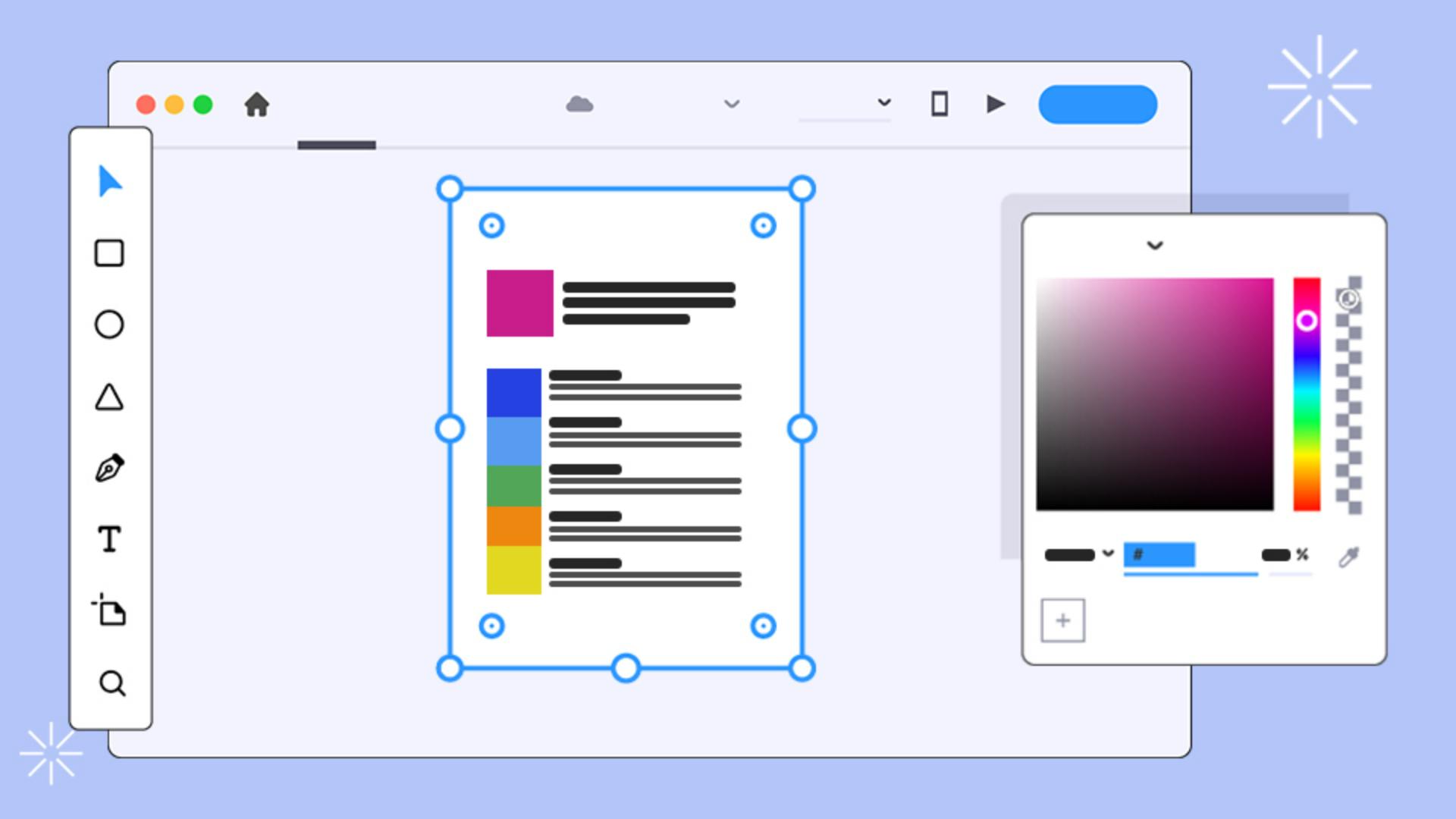Select the Zoom magnifier tool
The width and height of the screenshot is (1456, 819).
coord(112,683)
